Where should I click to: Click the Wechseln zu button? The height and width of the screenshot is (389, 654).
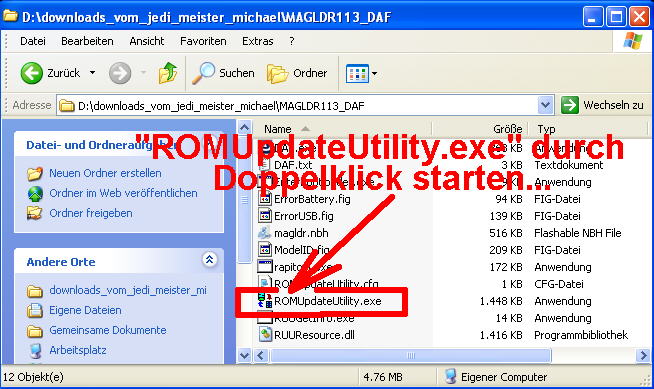[x=603, y=105]
